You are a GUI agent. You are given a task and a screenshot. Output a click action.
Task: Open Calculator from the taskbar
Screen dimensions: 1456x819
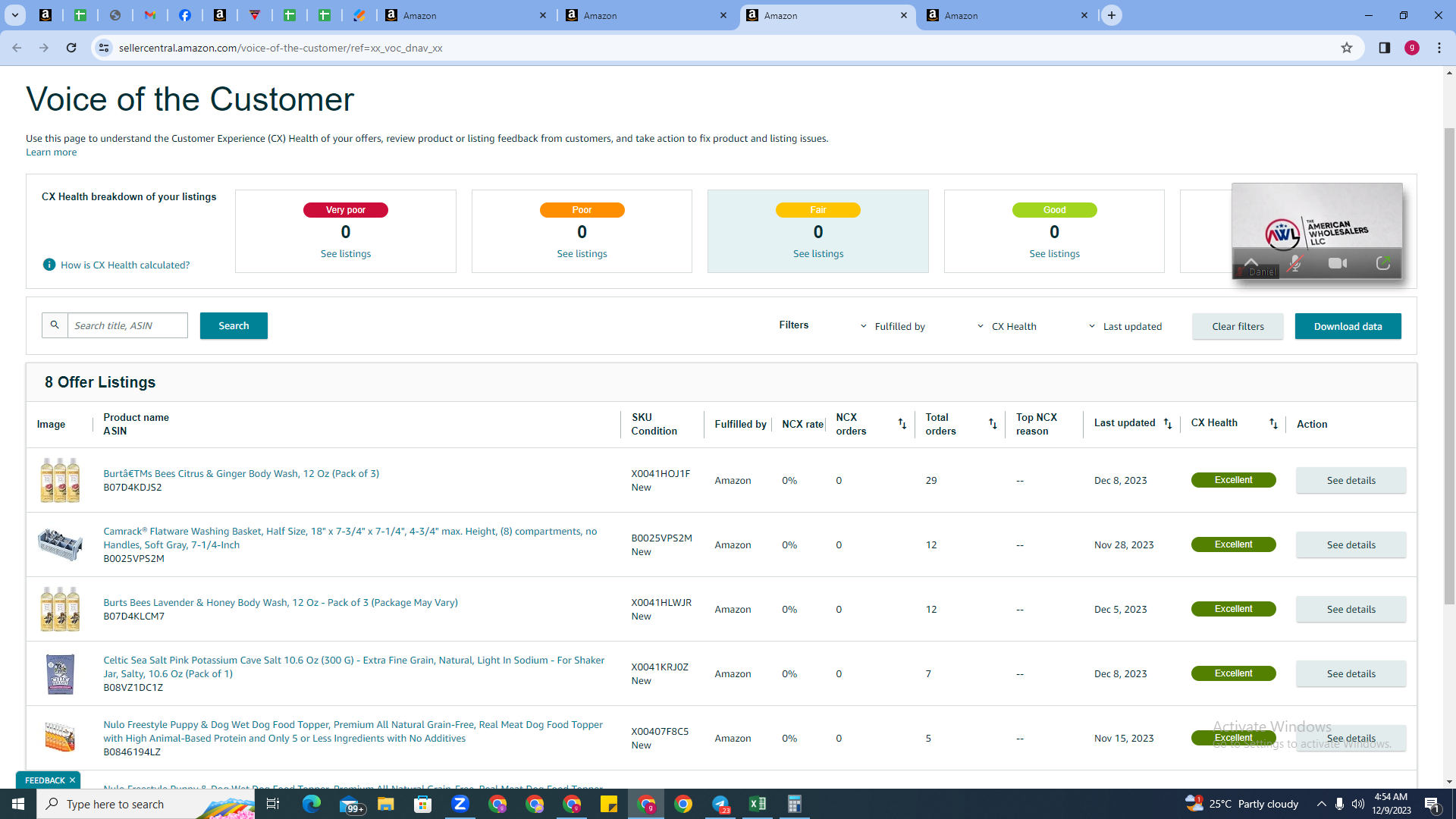pos(795,804)
